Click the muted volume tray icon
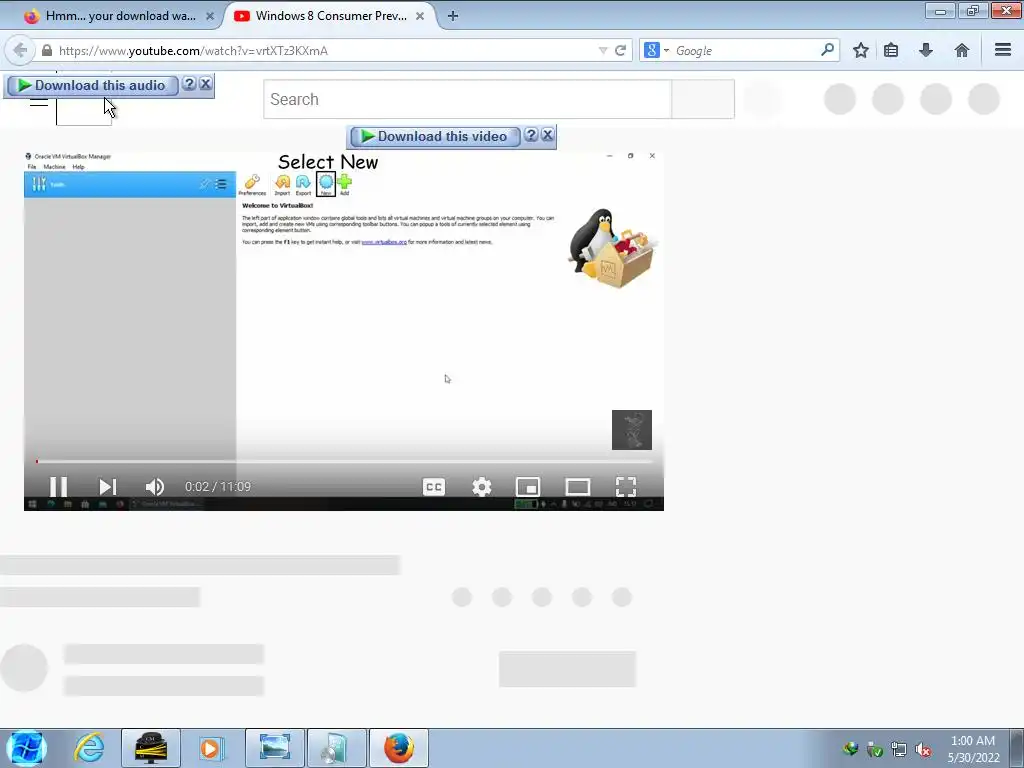This screenshot has width=1024, height=768. click(x=923, y=749)
